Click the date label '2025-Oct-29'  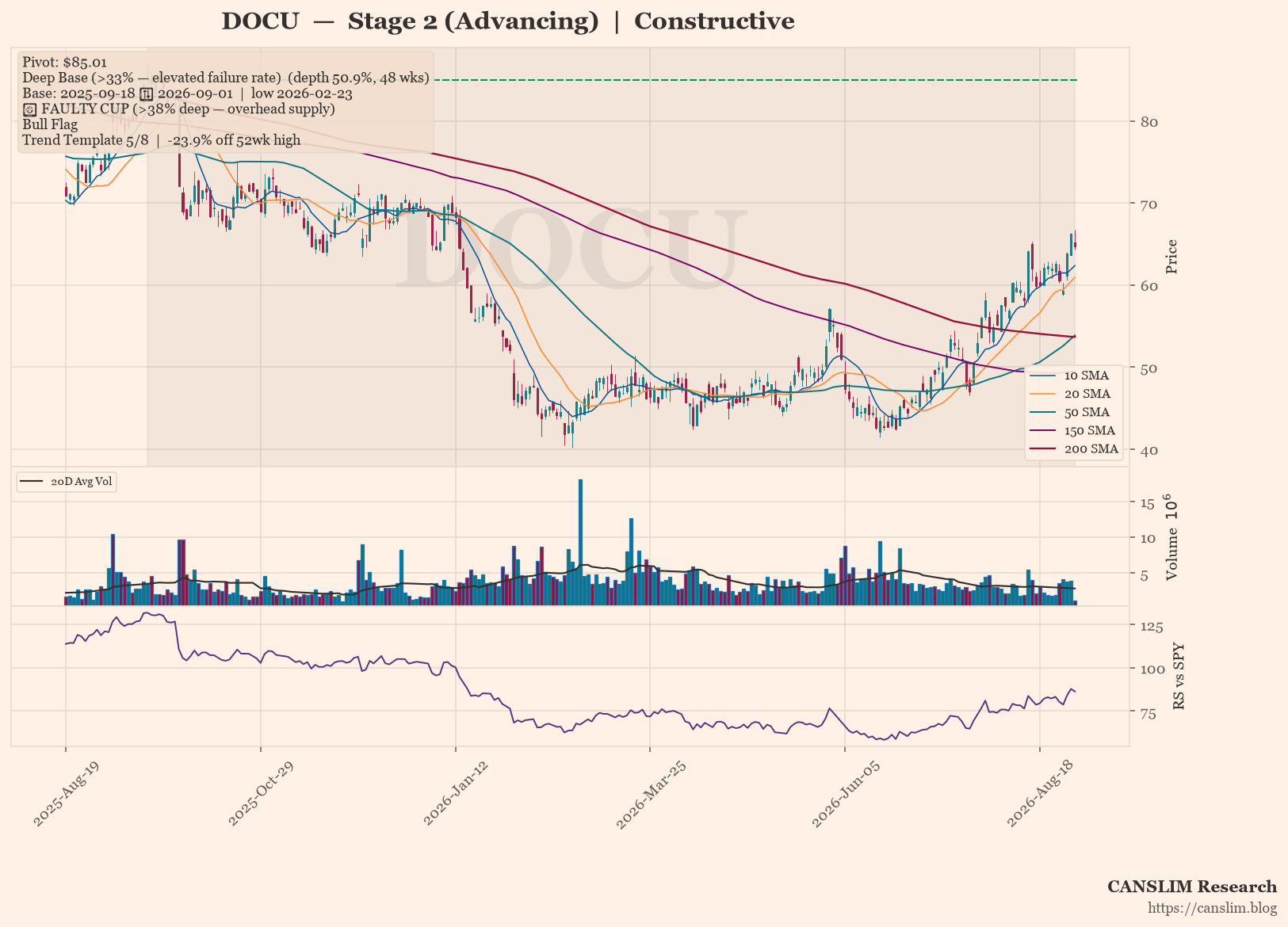[x=261, y=795]
